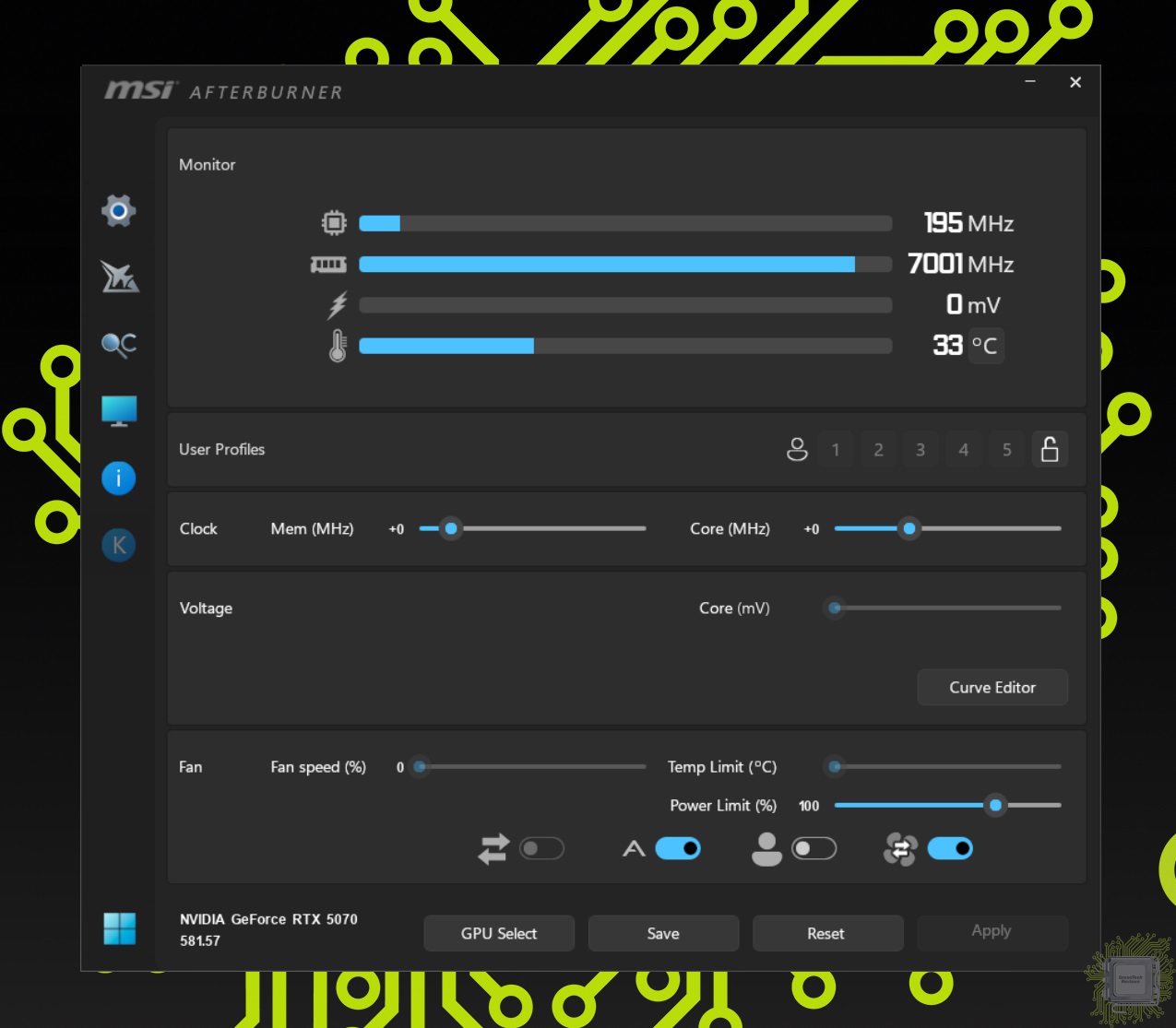The height and width of the screenshot is (1028, 1176).
Task: Disable the auto fan toggle
Action: click(x=678, y=848)
